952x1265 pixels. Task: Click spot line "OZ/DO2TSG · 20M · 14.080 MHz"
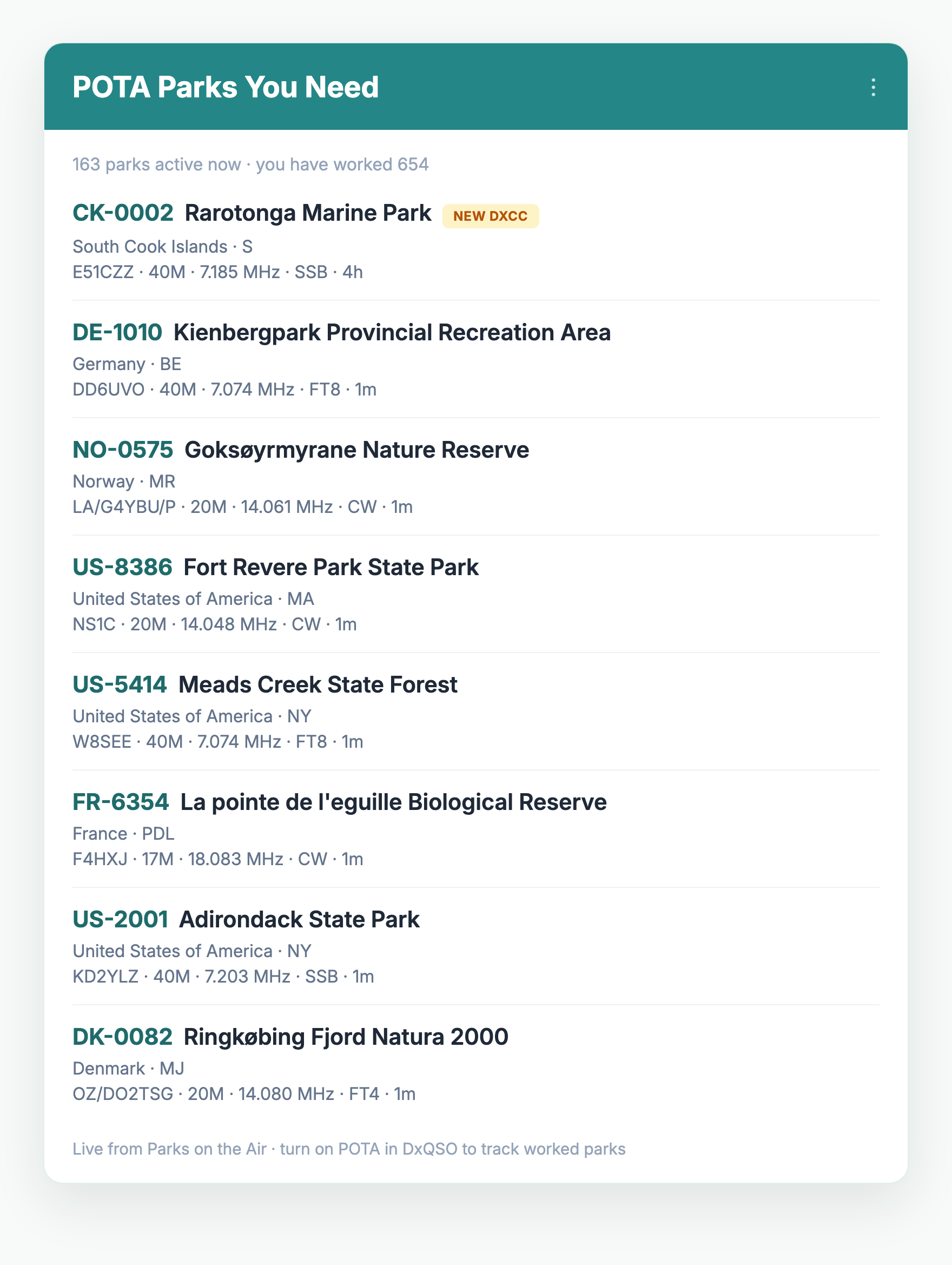tap(244, 1094)
